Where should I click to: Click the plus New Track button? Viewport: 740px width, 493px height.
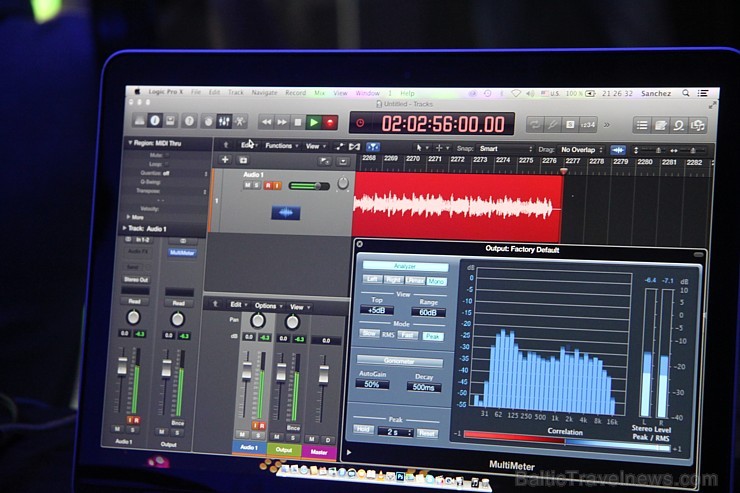(225, 160)
